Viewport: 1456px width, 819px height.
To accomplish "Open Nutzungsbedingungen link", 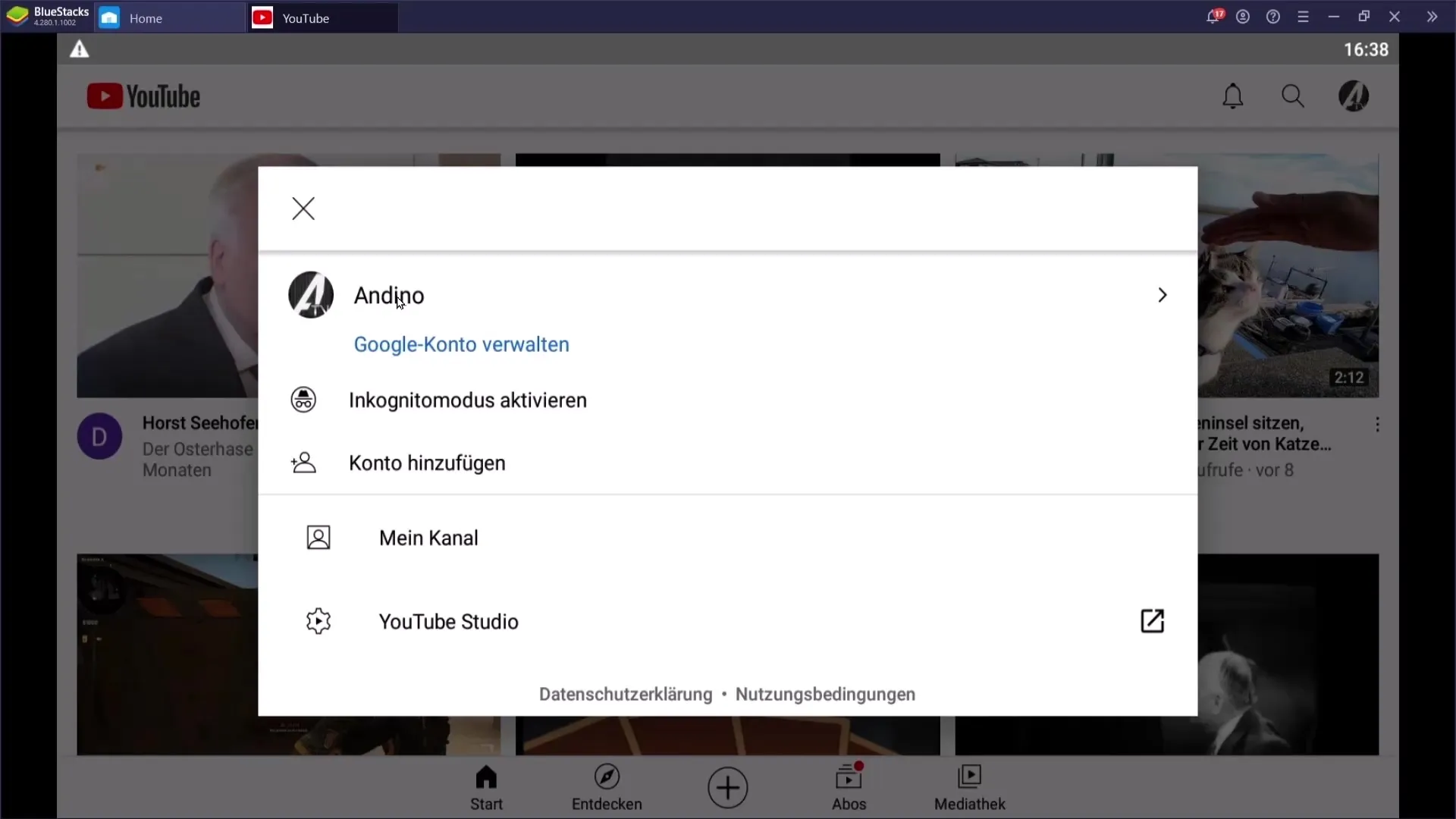I will (x=825, y=695).
